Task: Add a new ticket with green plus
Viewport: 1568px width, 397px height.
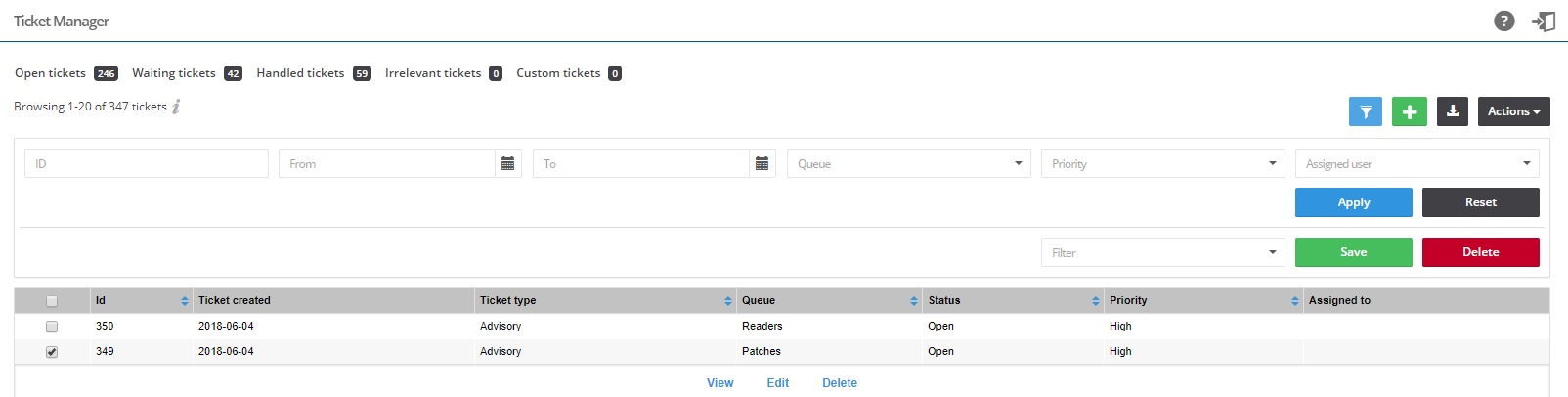Action: click(1409, 111)
